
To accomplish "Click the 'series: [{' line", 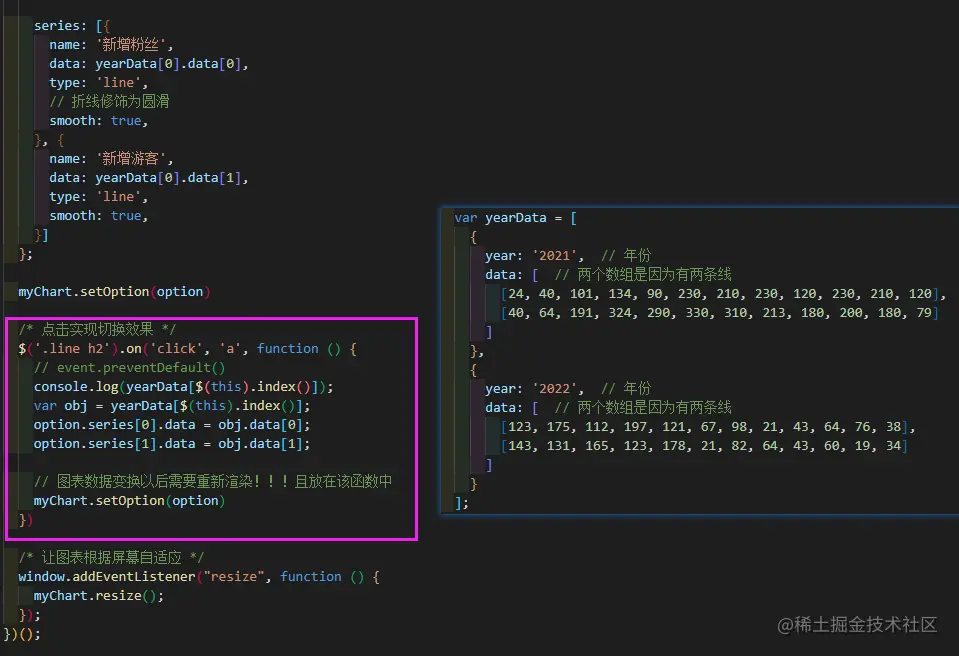I will (x=72, y=26).
